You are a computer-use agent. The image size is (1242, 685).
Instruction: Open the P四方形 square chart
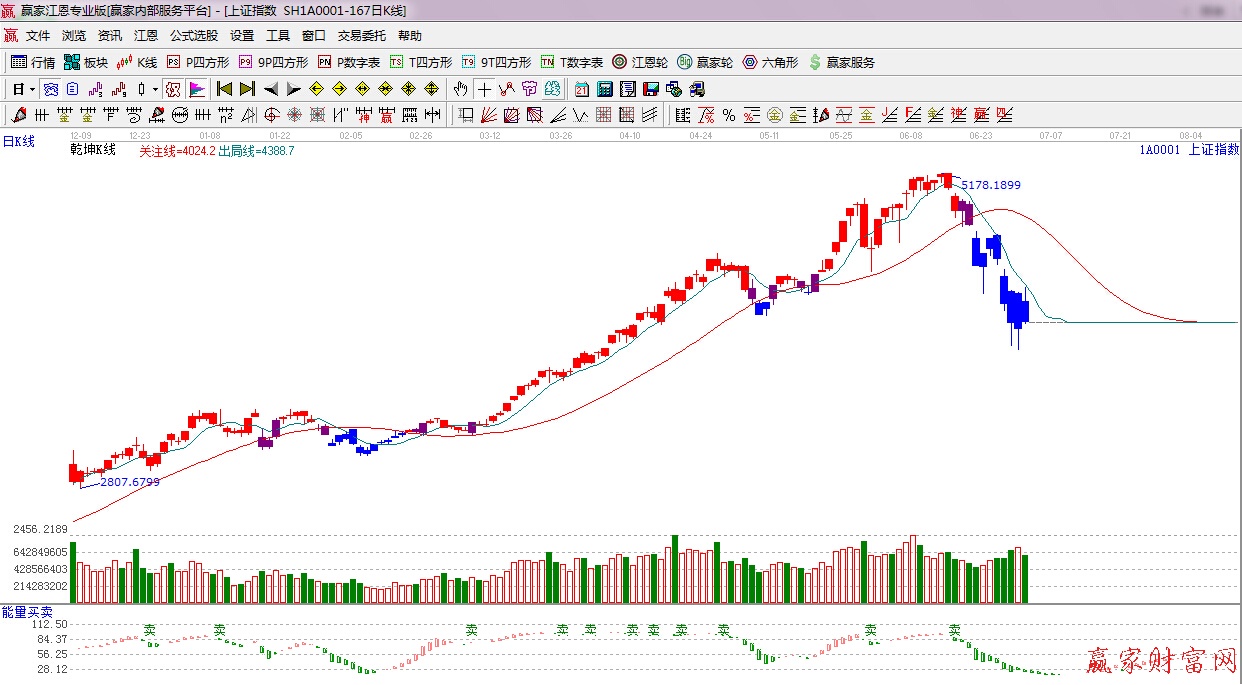tap(197, 62)
